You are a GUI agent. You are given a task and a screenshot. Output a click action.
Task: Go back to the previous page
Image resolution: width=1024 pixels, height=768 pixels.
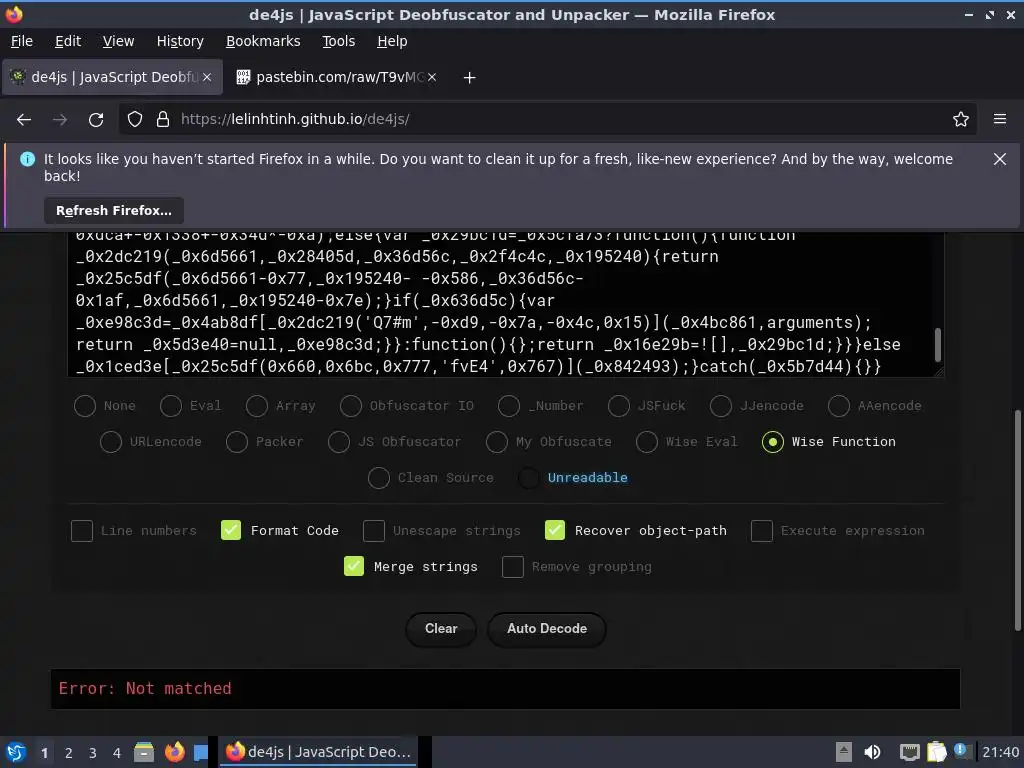click(24, 120)
